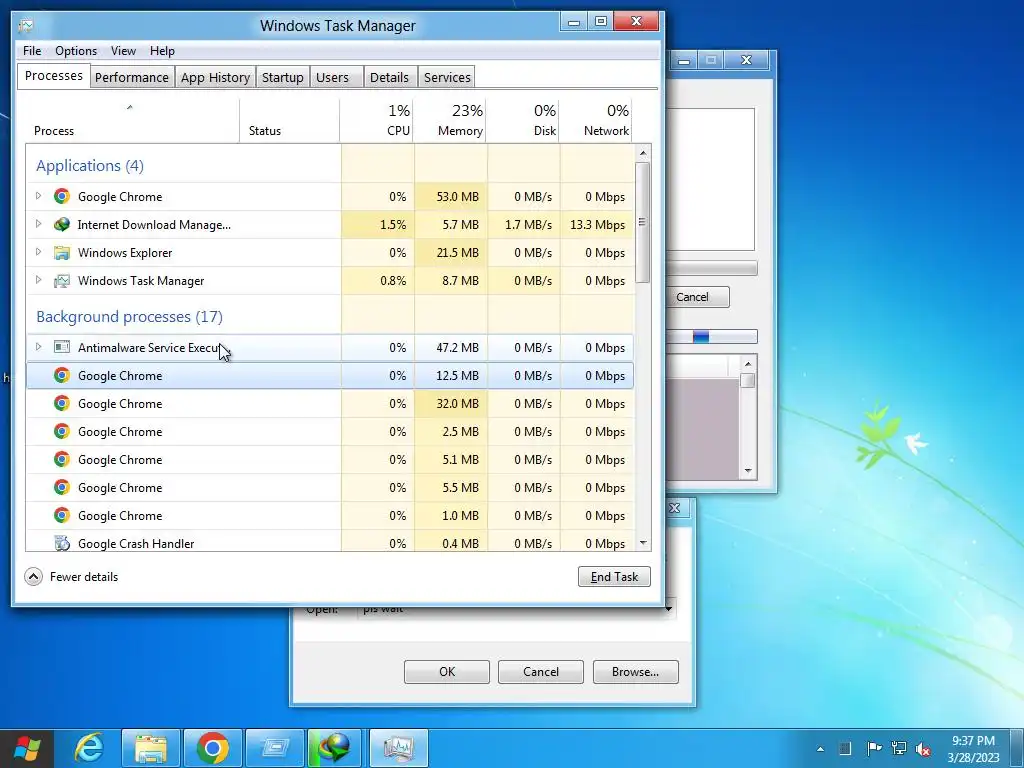The height and width of the screenshot is (768, 1024).
Task: Click Chrome icon in the 1.0 MB row
Action: (62, 516)
